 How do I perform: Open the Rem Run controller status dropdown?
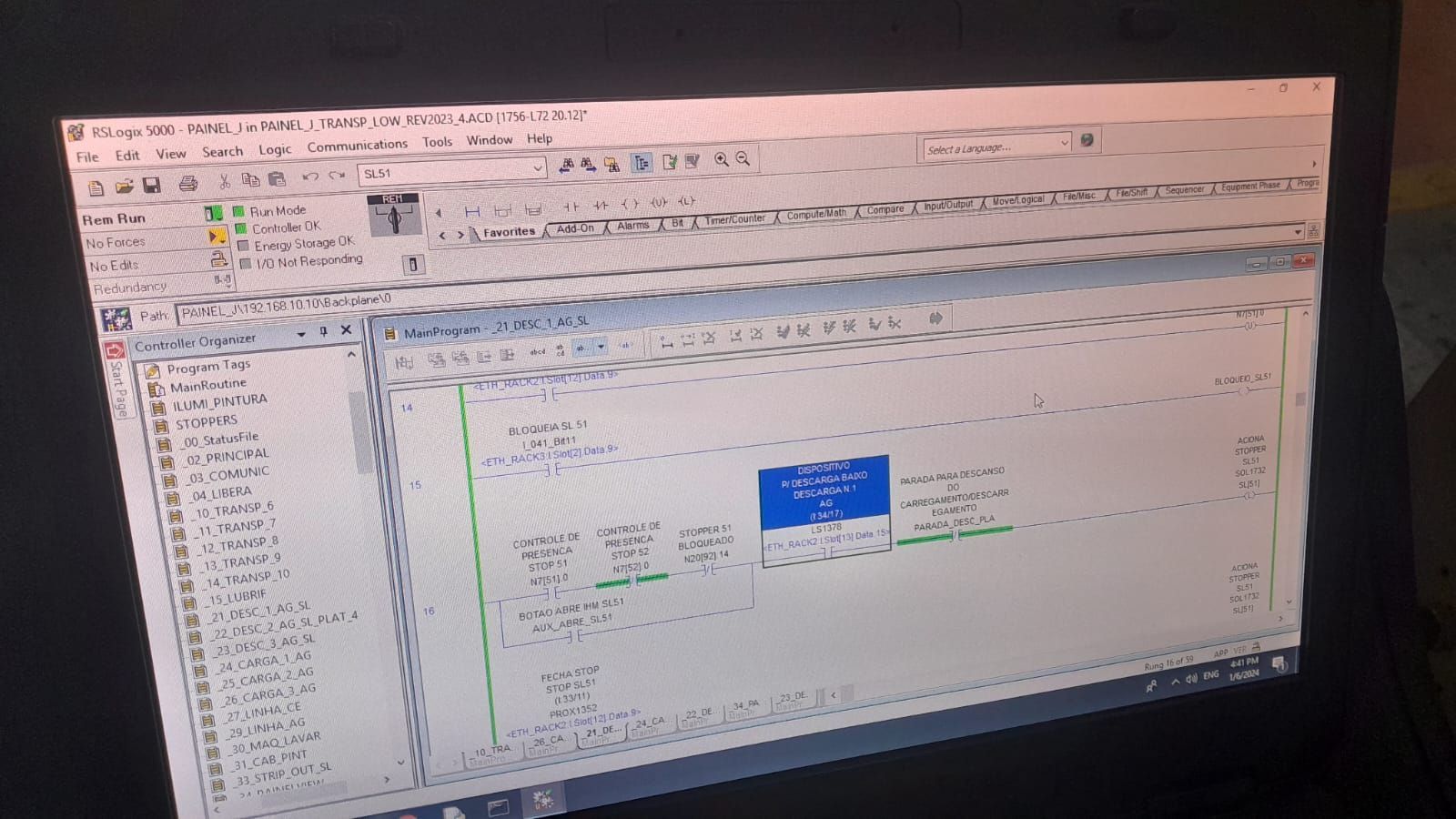(214, 214)
